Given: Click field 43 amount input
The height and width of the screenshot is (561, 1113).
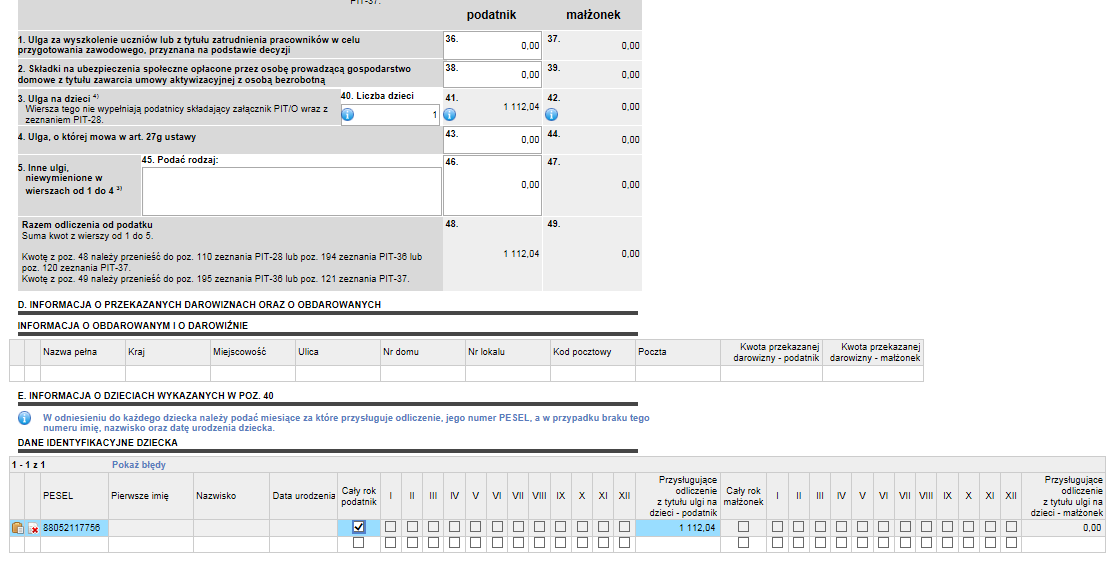Looking at the screenshot, I should click(x=493, y=139).
